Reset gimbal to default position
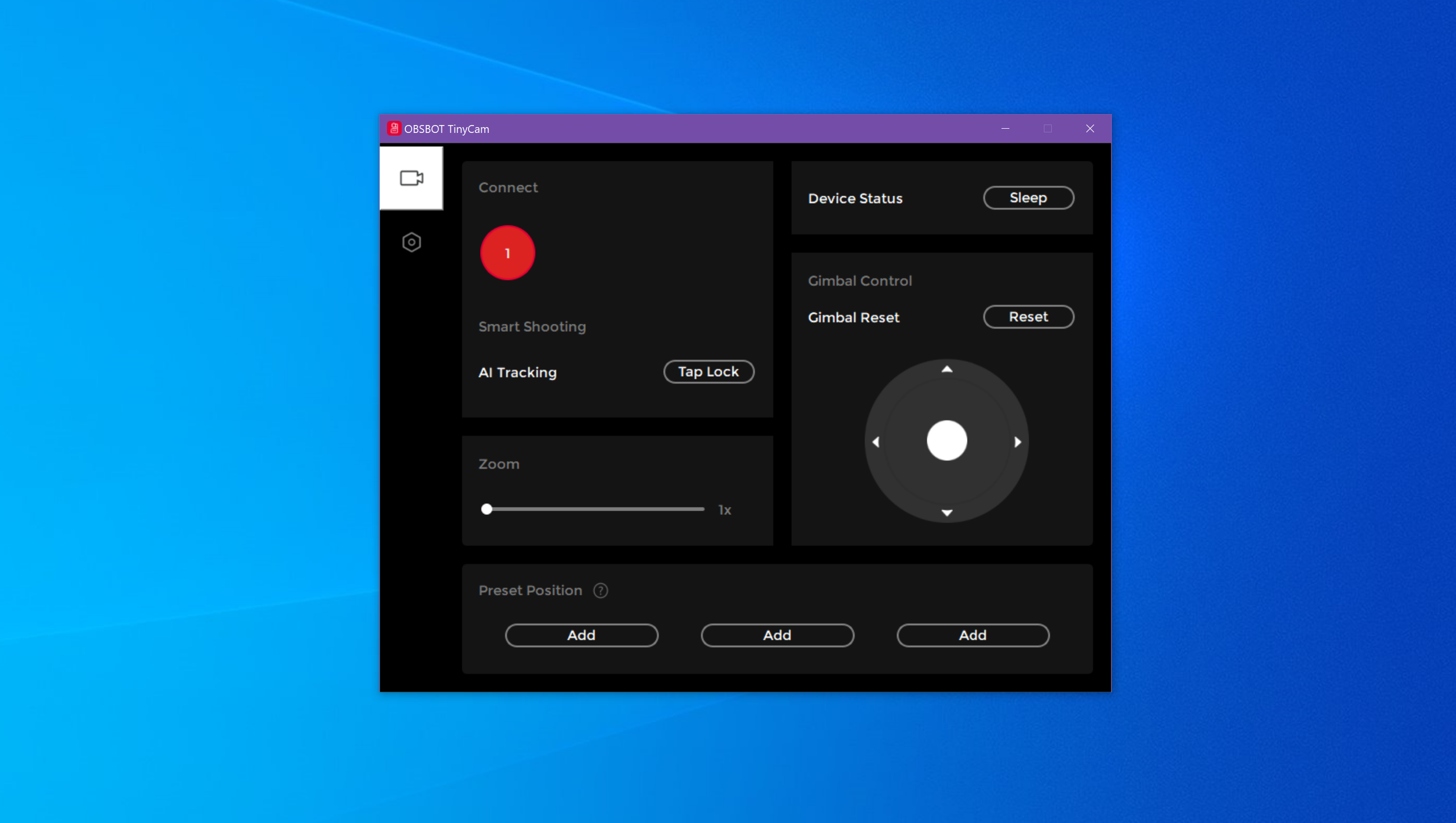Viewport: 1456px width, 823px height. tap(1027, 316)
